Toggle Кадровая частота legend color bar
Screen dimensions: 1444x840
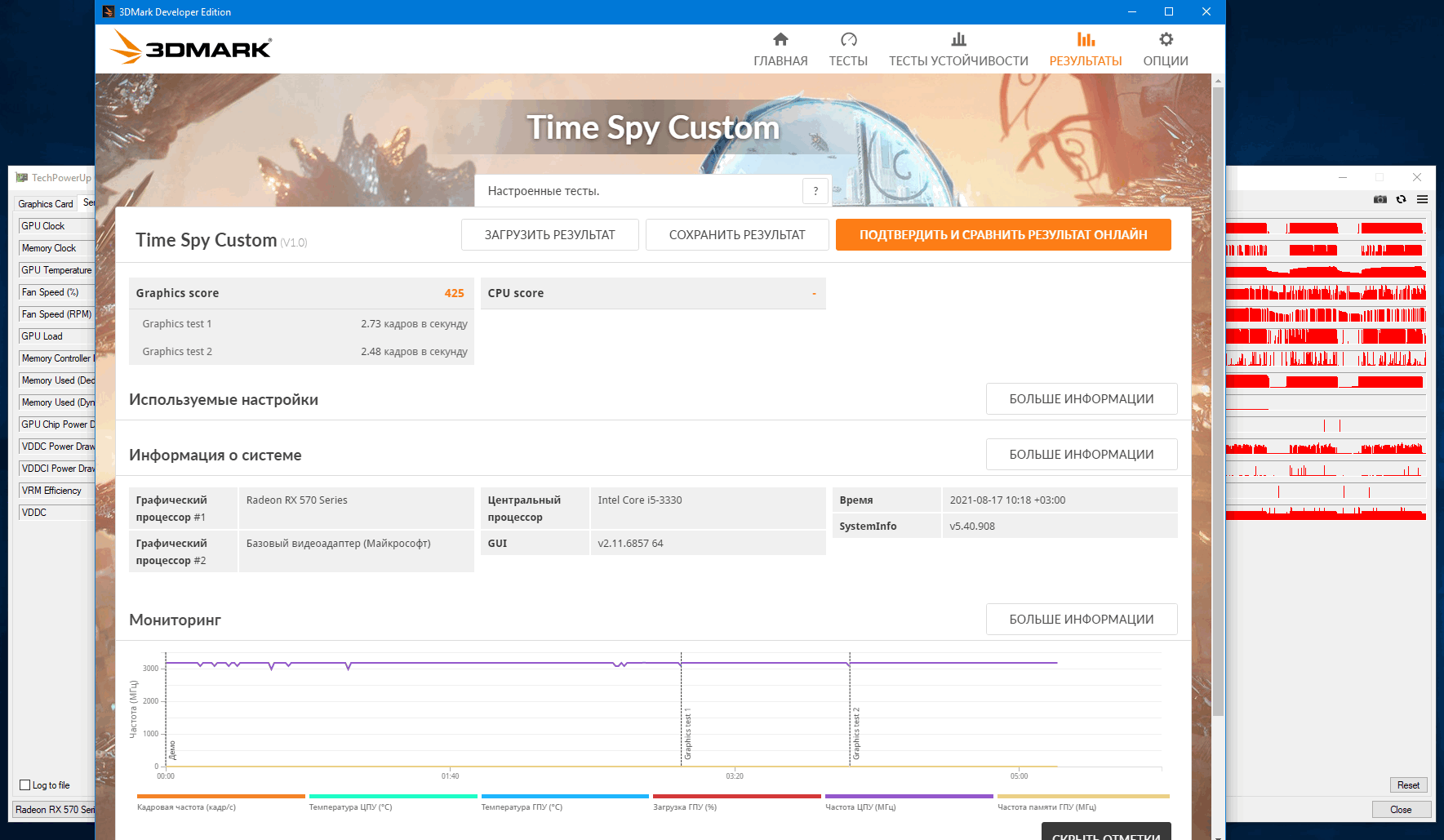[x=221, y=796]
